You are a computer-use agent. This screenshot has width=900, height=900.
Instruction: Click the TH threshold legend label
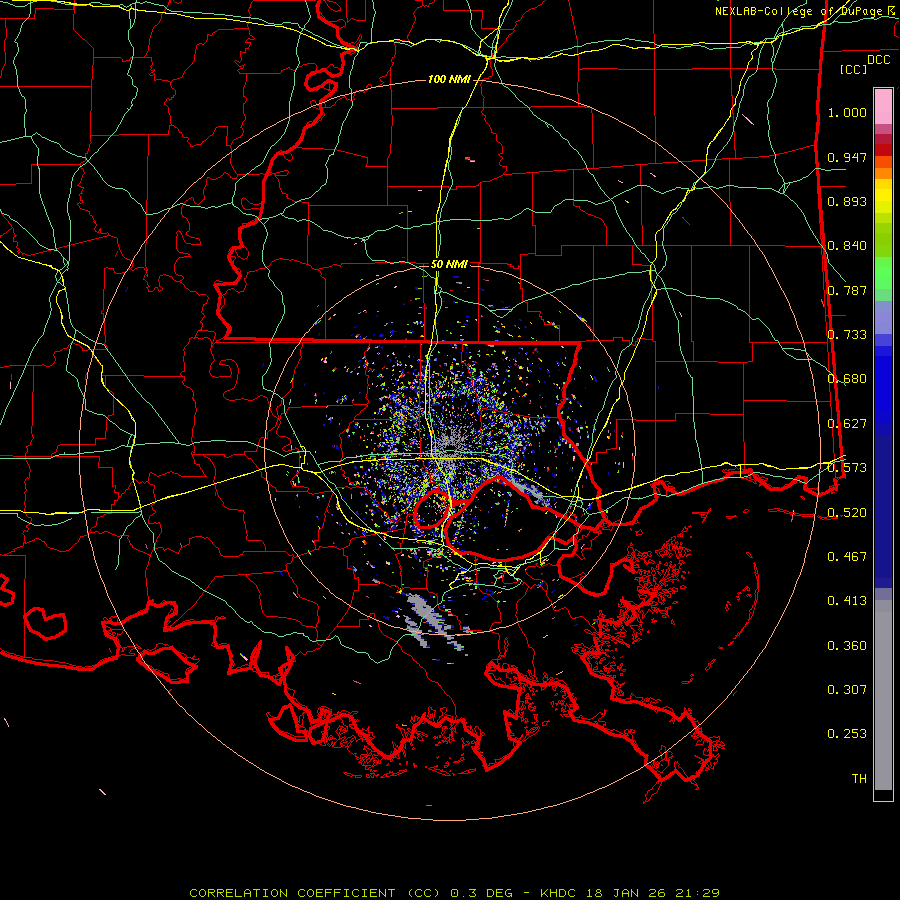point(859,779)
